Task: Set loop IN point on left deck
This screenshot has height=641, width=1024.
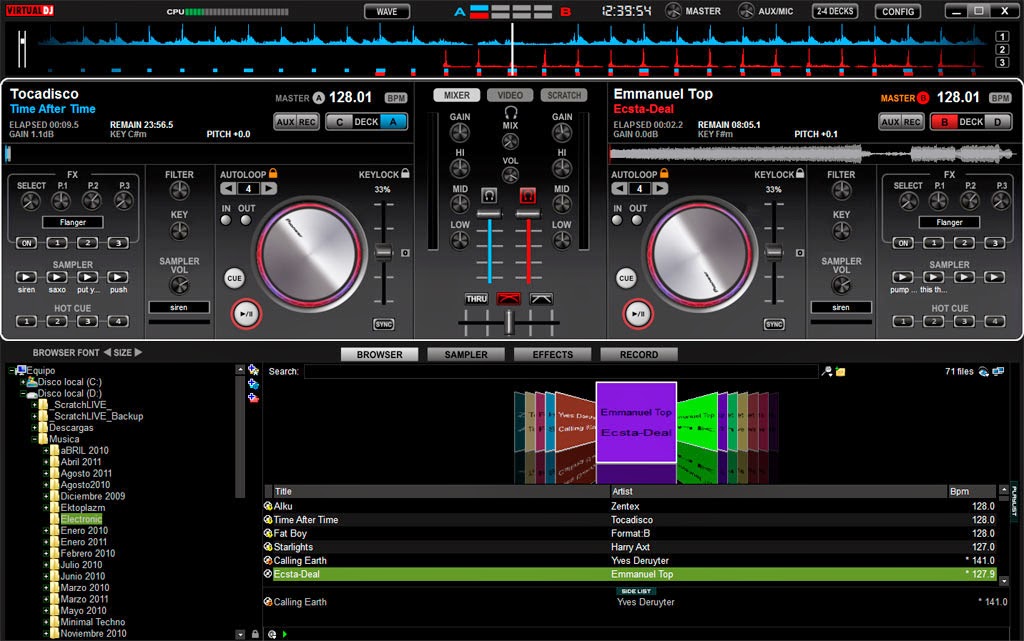Action: 226,220
